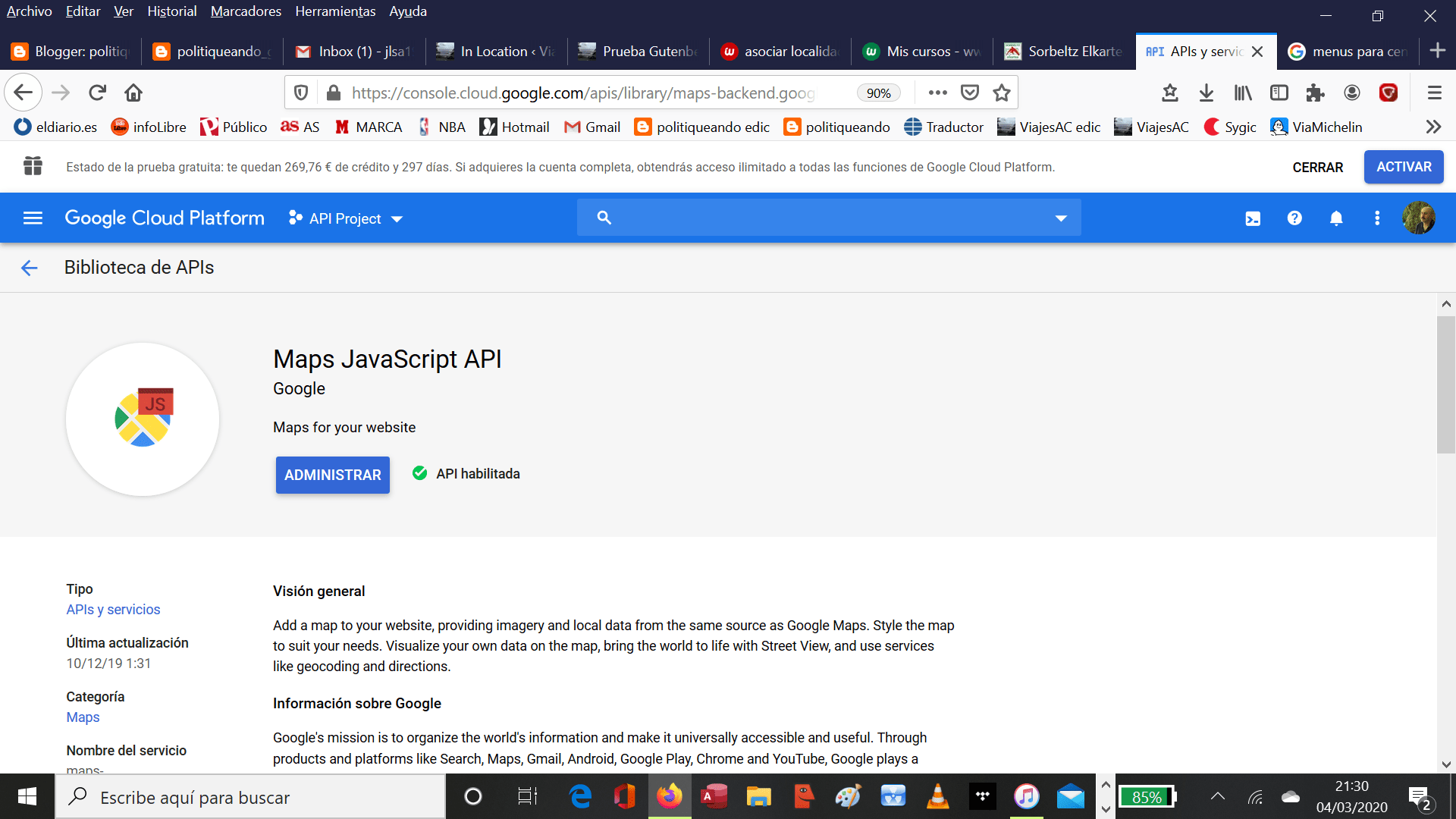Click CERRAR on the trial banner

[1318, 168]
